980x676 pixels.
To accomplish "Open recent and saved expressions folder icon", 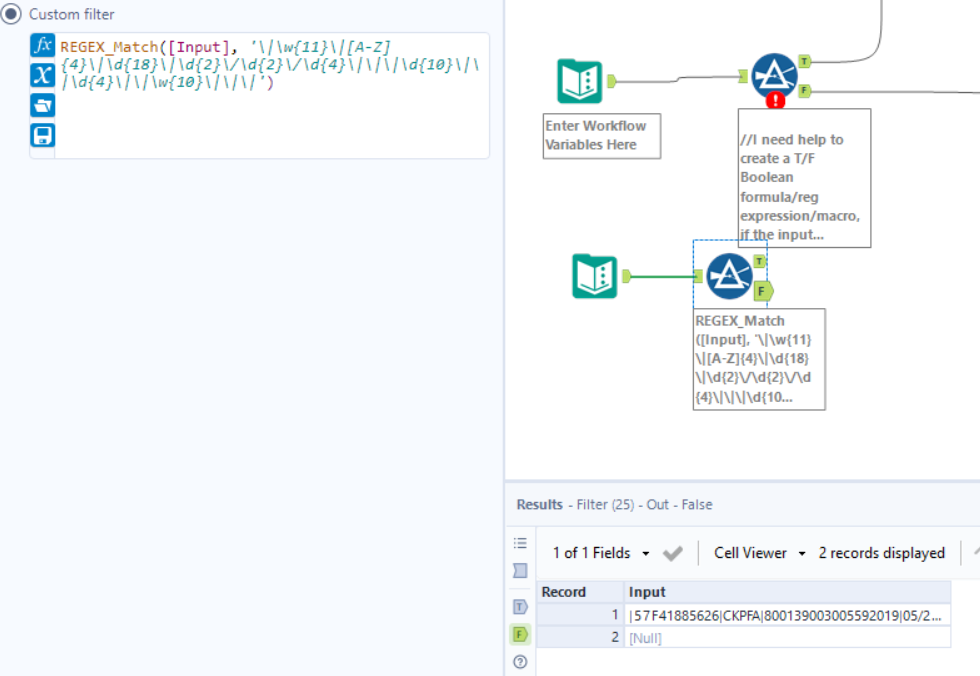I will coord(42,106).
